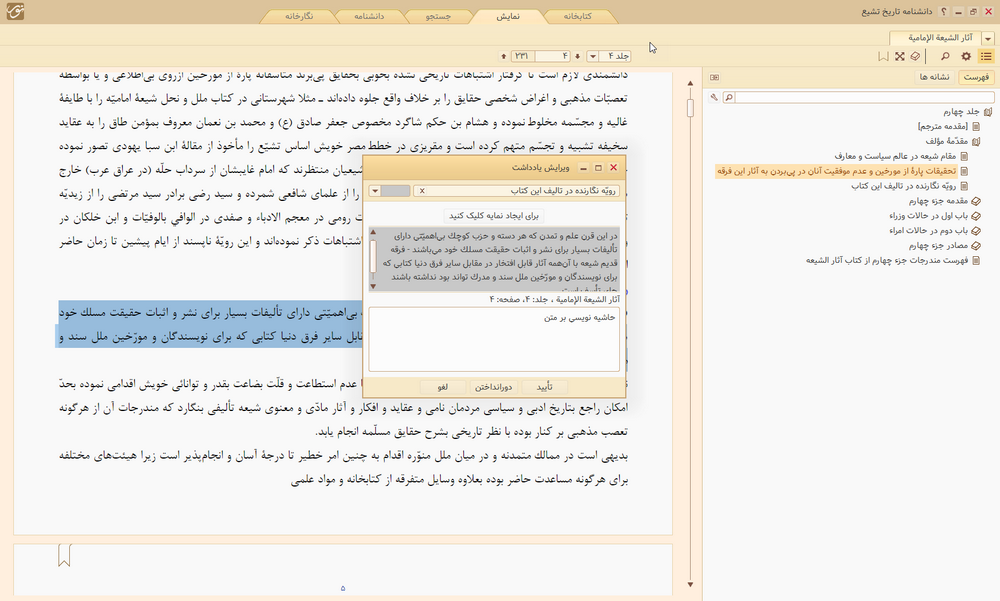Viewport: 1000px width, 601px height.
Task: Click the app logo in the top-left corner
Action: 15,11
